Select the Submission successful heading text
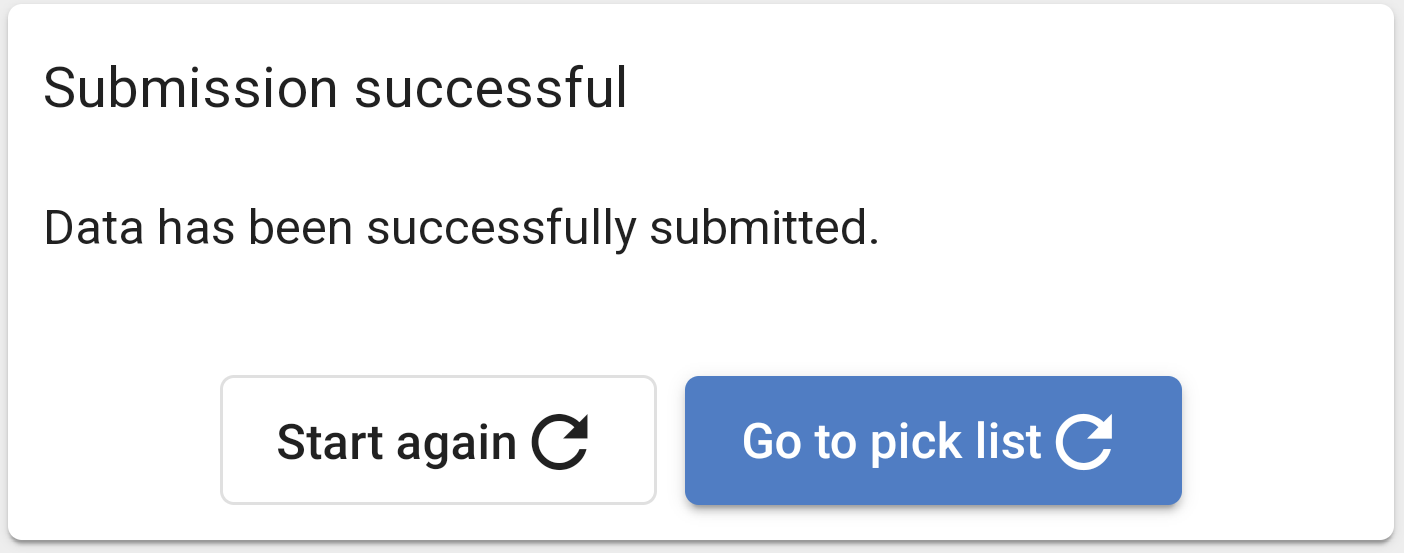 pos(335,88)
